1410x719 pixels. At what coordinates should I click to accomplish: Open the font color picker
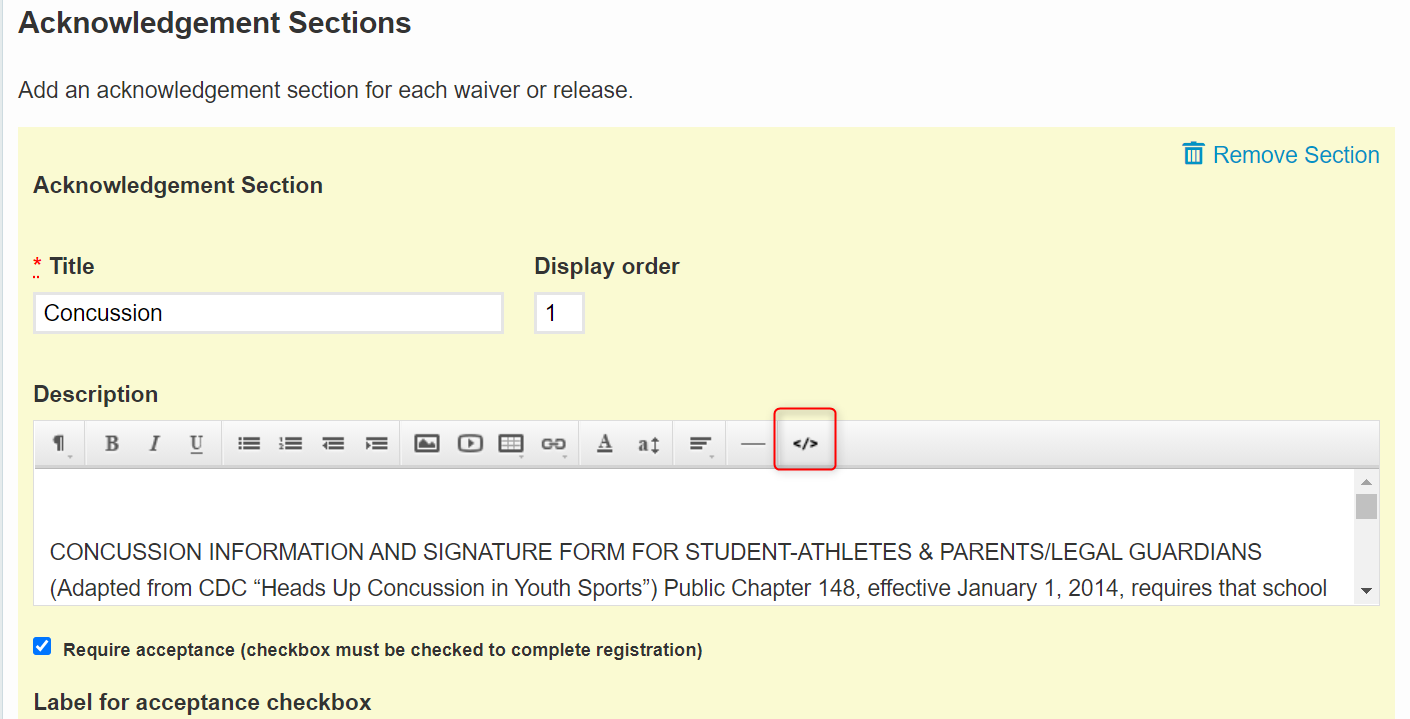(x=604, y=444)
